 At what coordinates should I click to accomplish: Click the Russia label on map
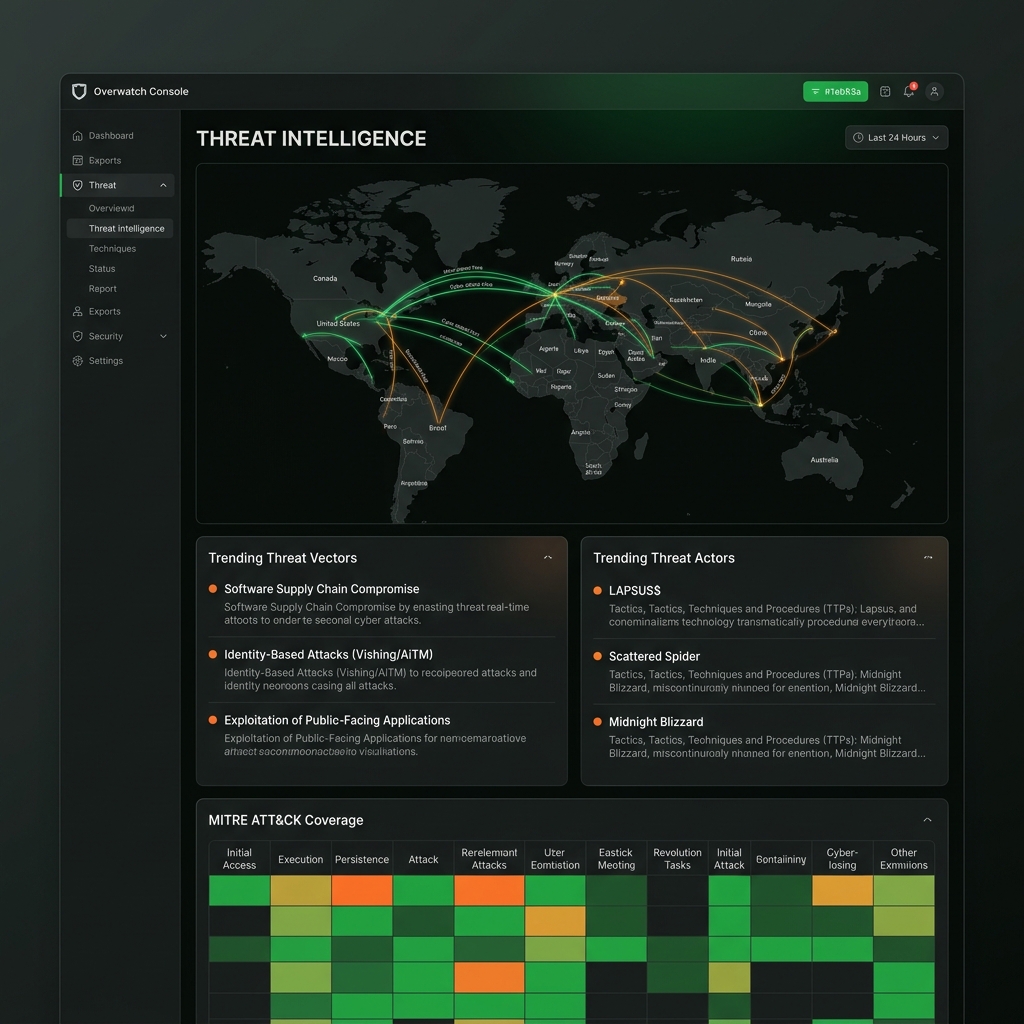tap(741, 259)
